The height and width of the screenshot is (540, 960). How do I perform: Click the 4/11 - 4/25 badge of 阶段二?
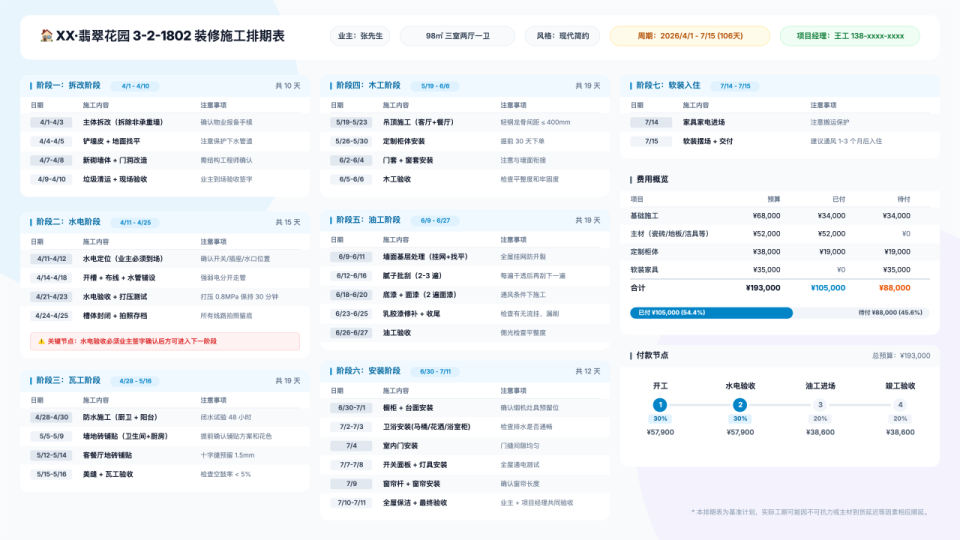coord(135,223)
